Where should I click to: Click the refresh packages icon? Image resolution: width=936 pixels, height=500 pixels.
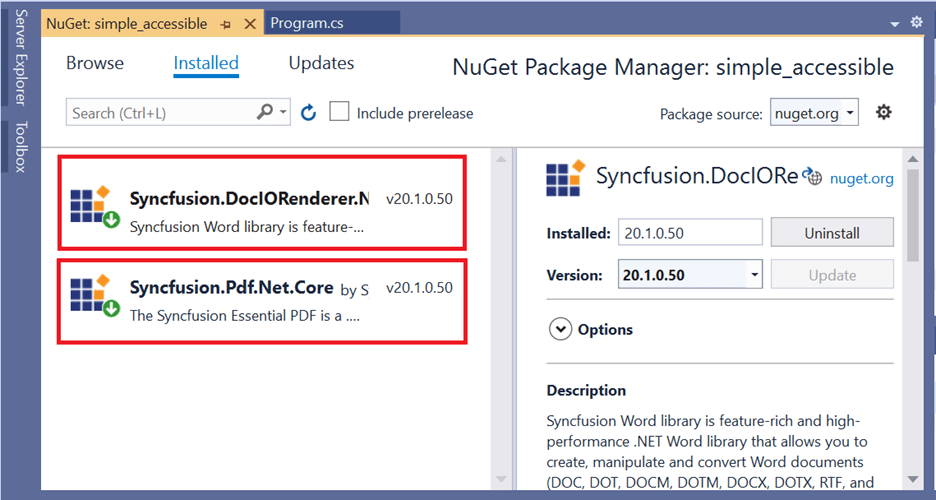308,113
